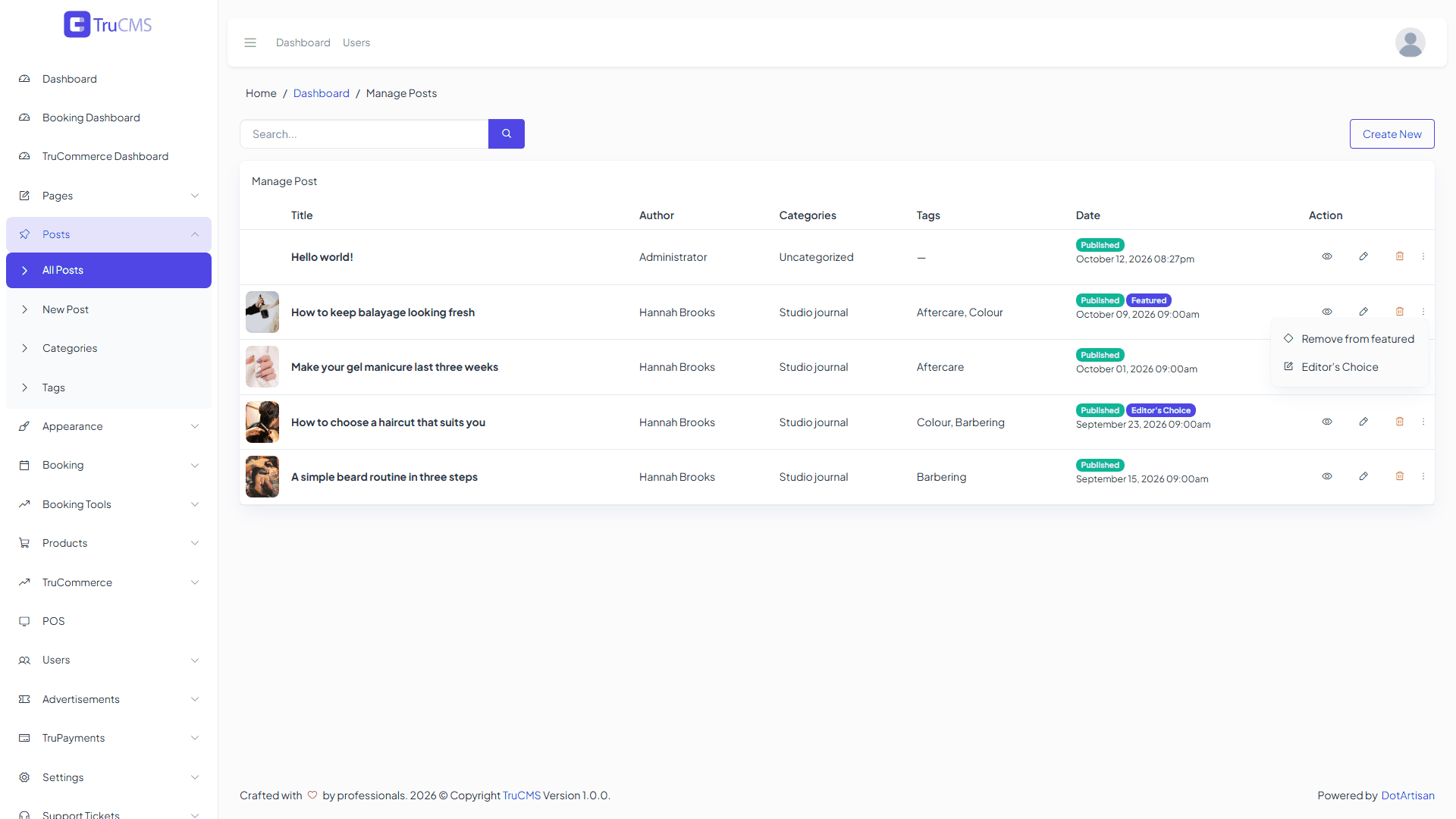
Task: Delete the balayage post via trash icon
Action: (1400, 312)
